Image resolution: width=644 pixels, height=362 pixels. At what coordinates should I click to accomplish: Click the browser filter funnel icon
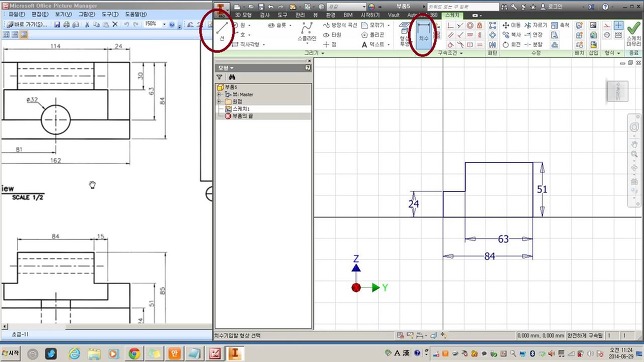click(x=220, y=77)
